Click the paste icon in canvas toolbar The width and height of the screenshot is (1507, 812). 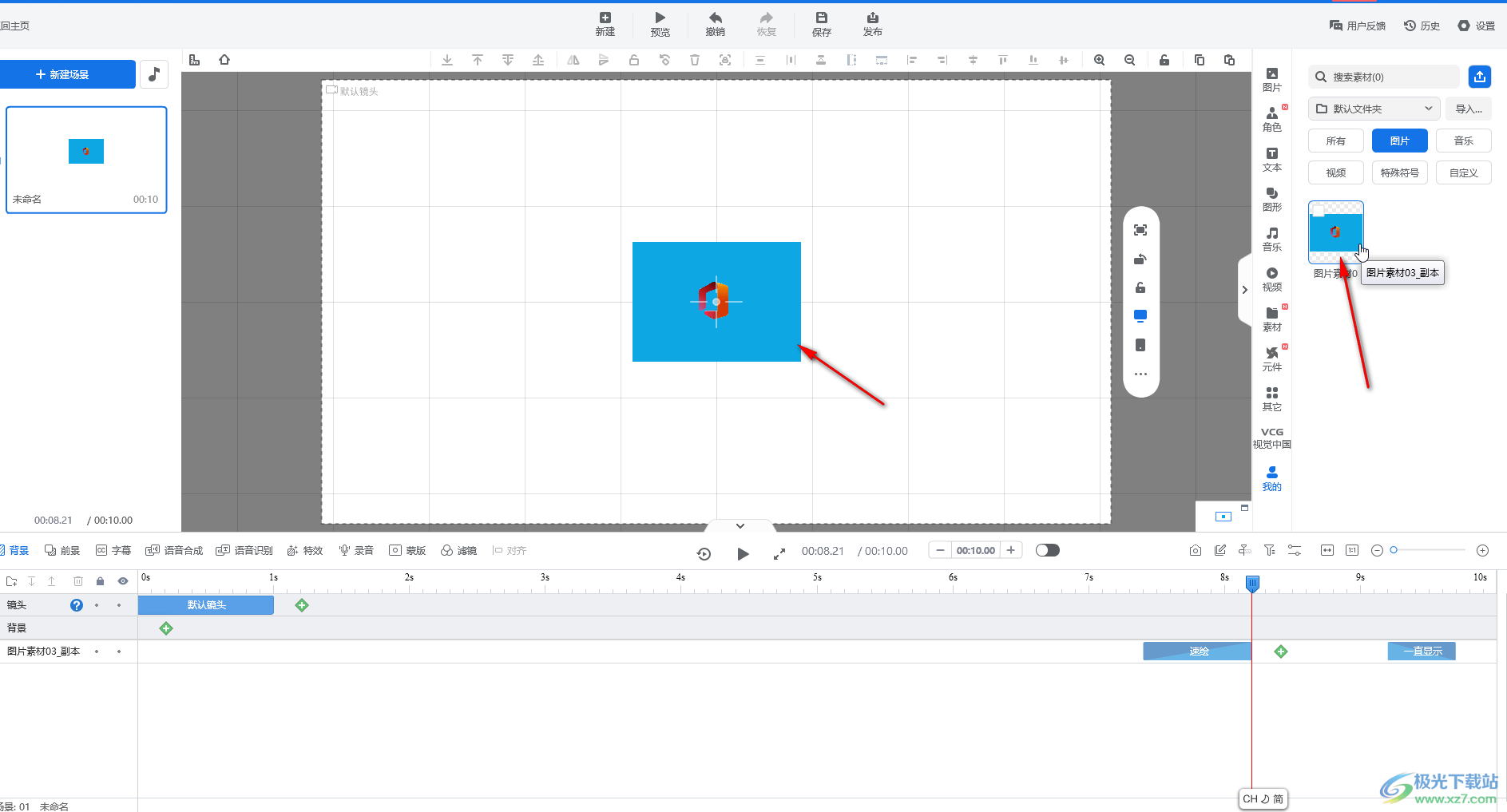click(1230, 60)
